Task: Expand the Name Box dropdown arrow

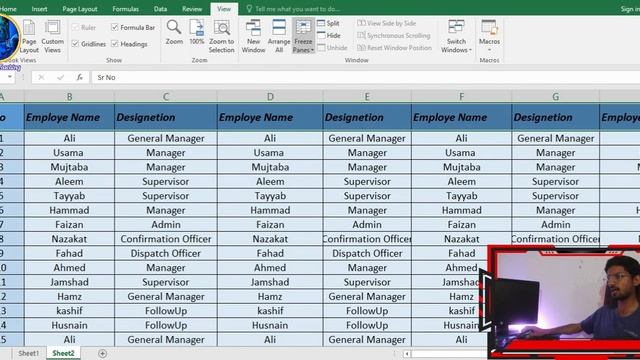Action: 9,77
